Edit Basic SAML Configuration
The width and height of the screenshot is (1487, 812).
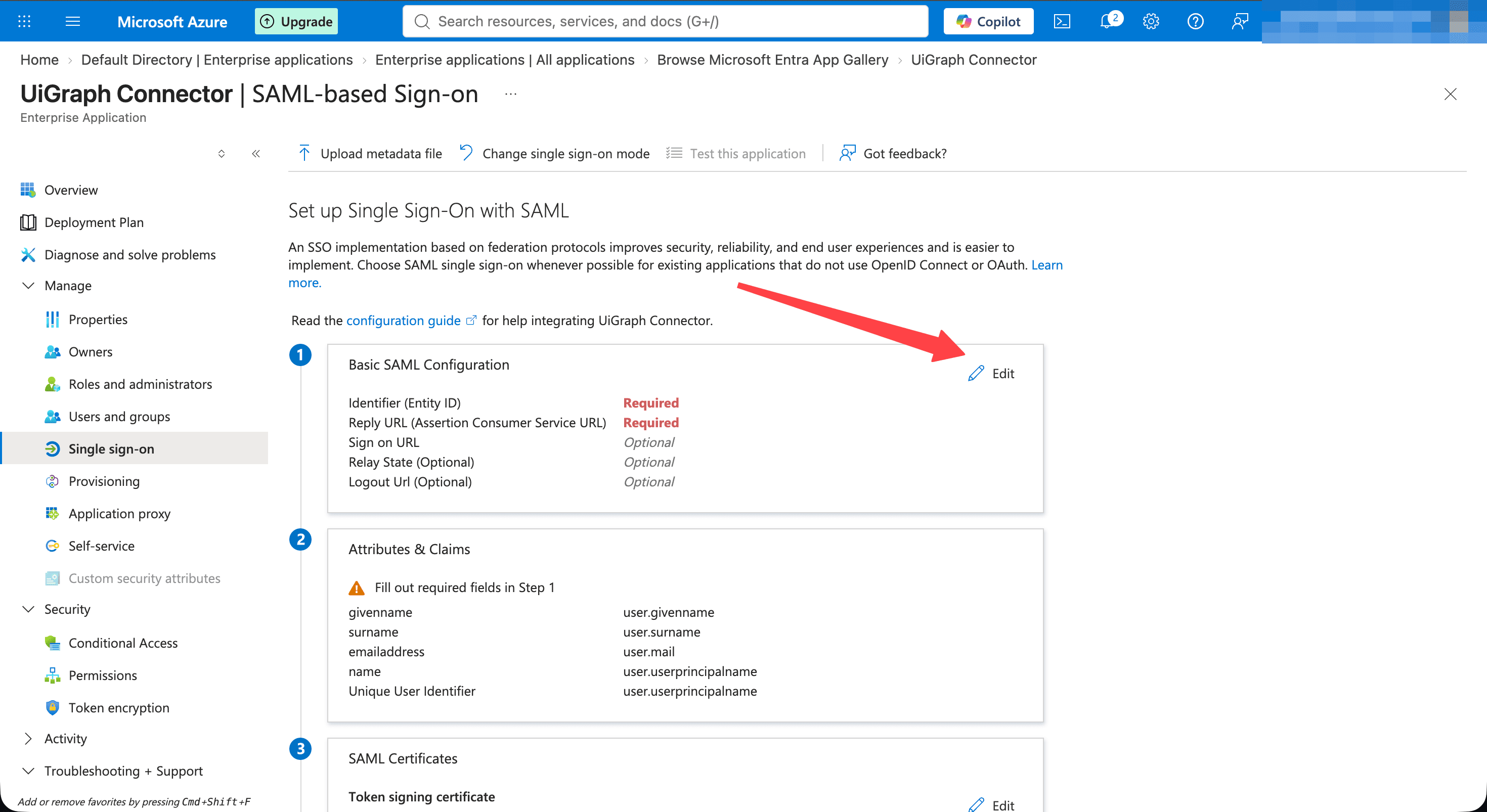coord(991,374)
